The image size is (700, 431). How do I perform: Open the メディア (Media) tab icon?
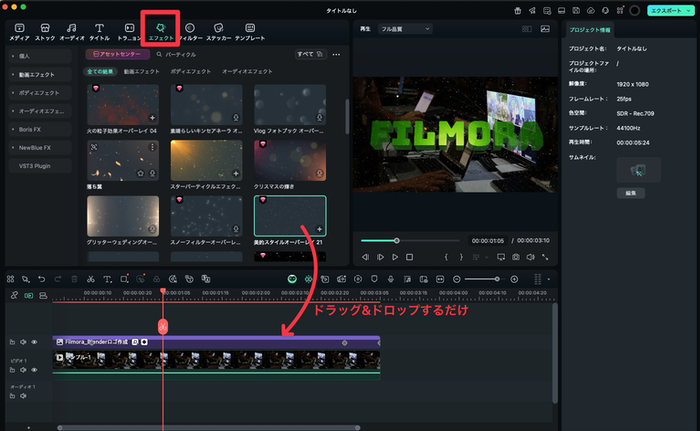coord(19,30)
